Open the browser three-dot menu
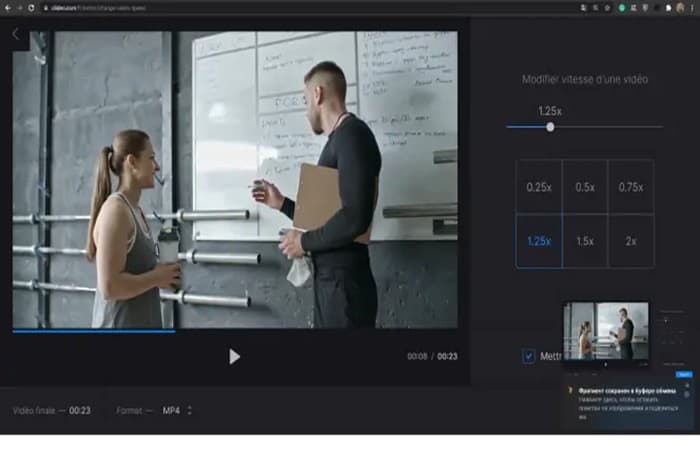 [x=692, y=8]
